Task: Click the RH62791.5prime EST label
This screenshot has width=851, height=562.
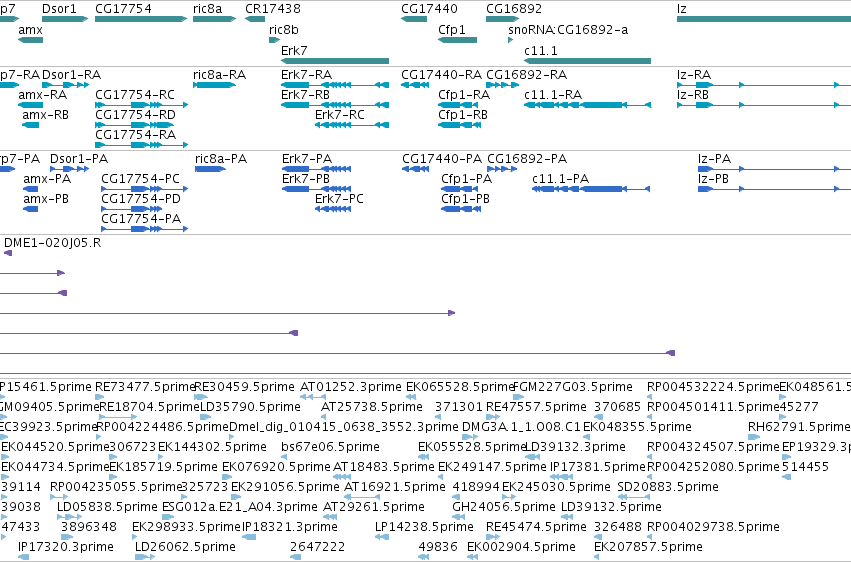Action: 799,427
